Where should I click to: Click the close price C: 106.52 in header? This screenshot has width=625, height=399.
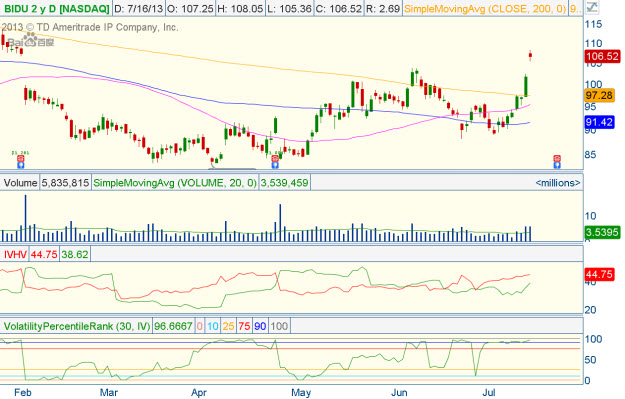[x=338, y=8]
